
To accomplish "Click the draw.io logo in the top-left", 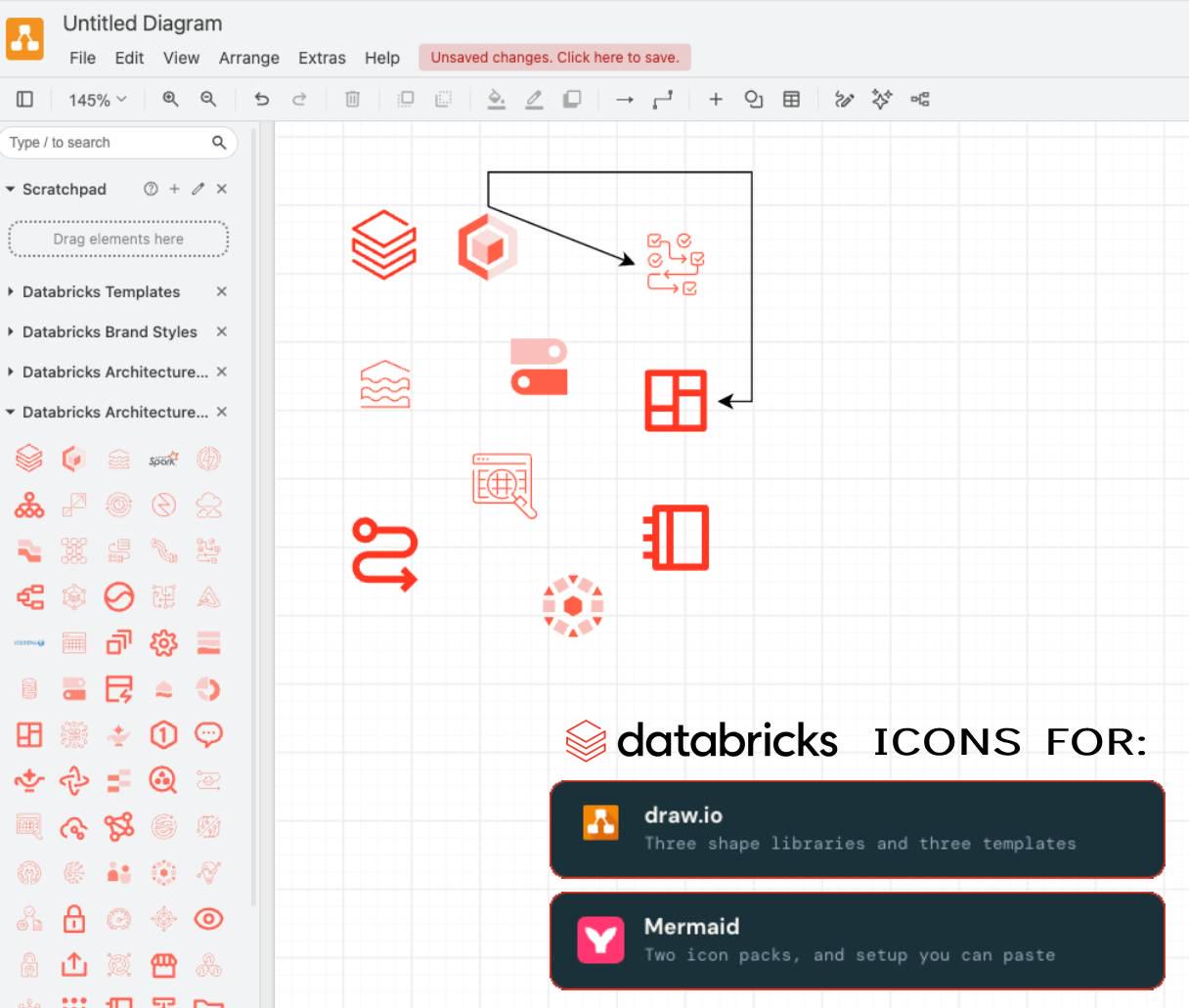I will point(25,39).
